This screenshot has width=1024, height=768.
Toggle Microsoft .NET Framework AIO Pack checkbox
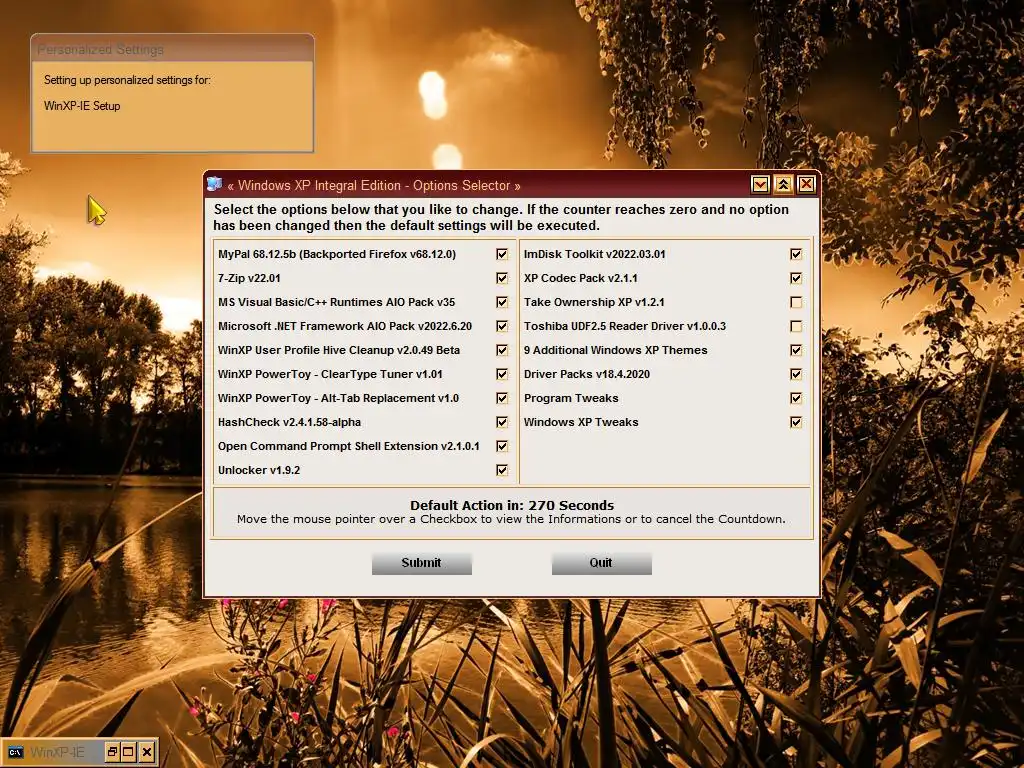tap(502, 326)
